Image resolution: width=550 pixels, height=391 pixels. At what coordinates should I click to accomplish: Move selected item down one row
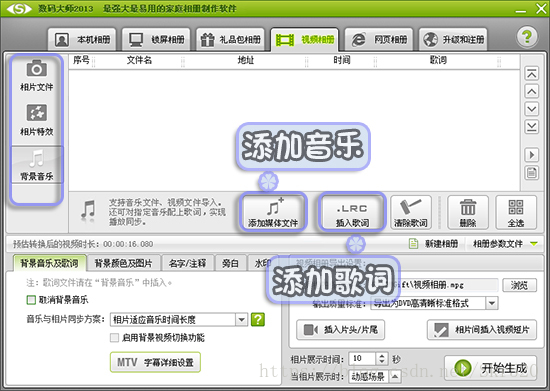click(x=532, y=109)
